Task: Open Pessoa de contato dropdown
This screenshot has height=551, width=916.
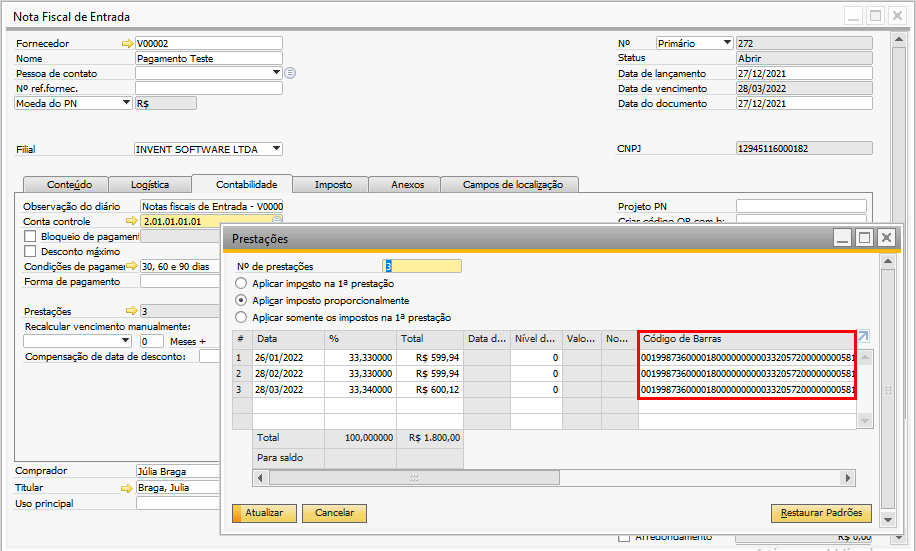Action: click(x=276, y=72)
